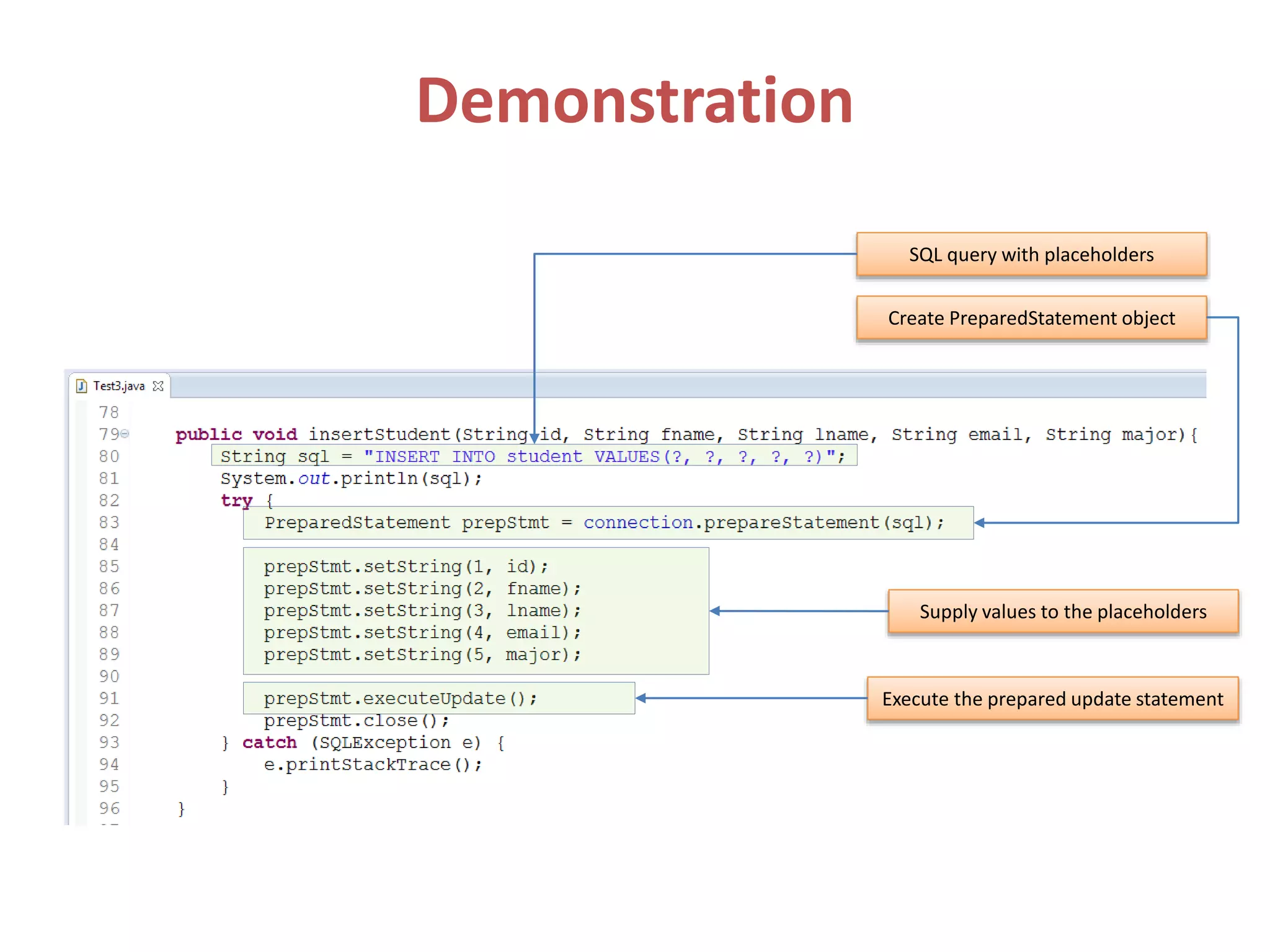This screenshot has height=952, width=1270.
Task: Click line number 83 in the gutter
Action: tap(109, 522)
